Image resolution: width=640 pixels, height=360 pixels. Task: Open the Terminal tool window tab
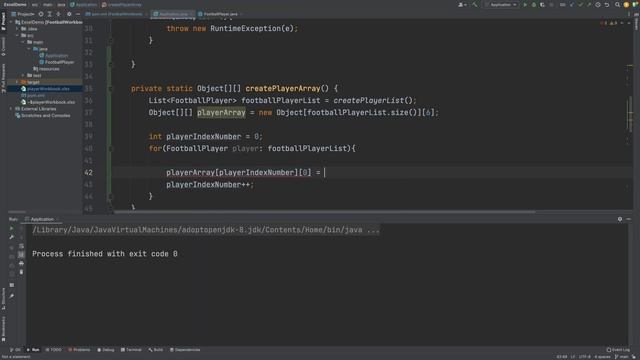(131, 350)
